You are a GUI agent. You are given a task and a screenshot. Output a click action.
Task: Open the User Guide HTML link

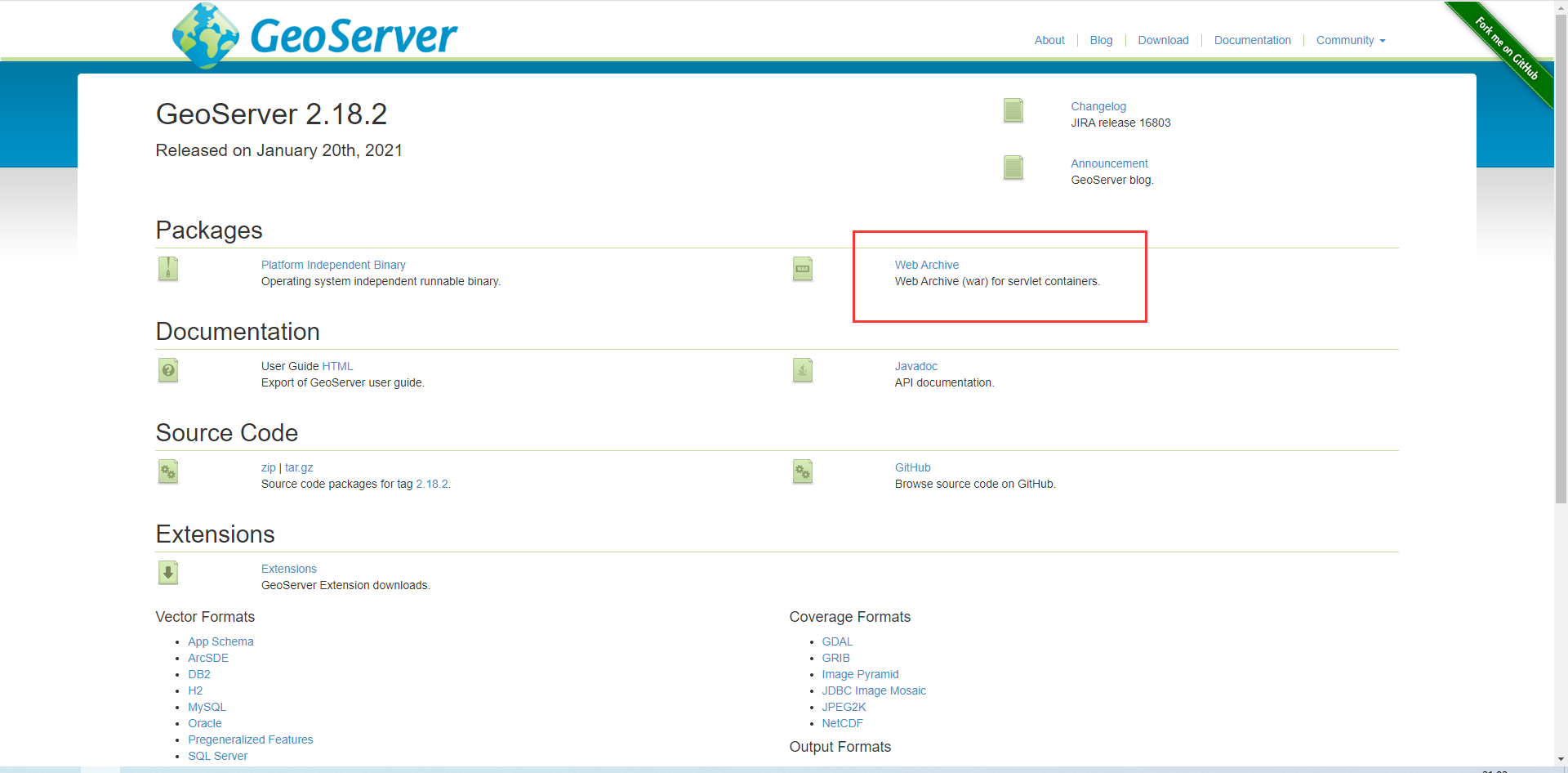[337, 366]
